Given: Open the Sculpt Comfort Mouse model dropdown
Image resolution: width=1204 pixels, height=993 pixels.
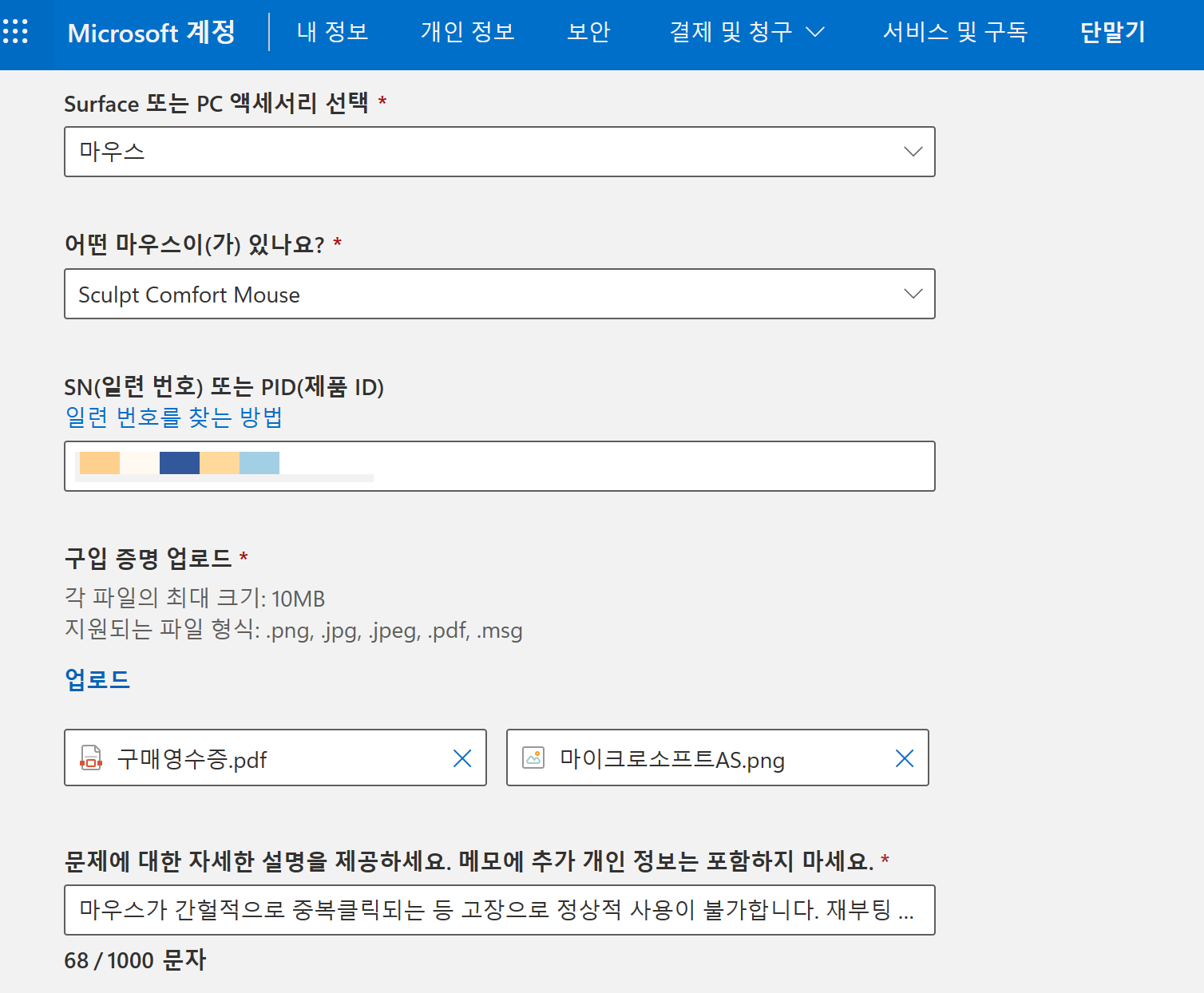Looking at the screenshot, I should coord(500,294).
